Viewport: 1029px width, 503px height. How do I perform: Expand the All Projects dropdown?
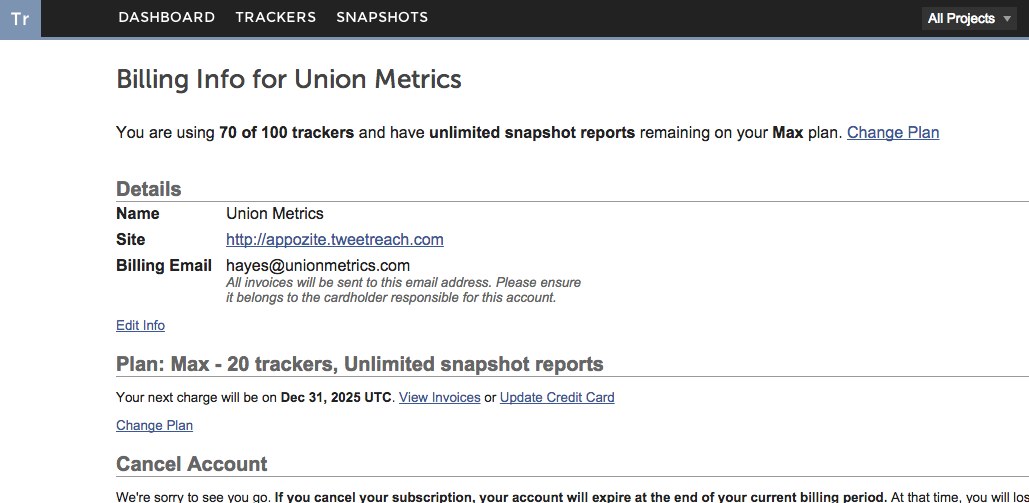point(969,18)
